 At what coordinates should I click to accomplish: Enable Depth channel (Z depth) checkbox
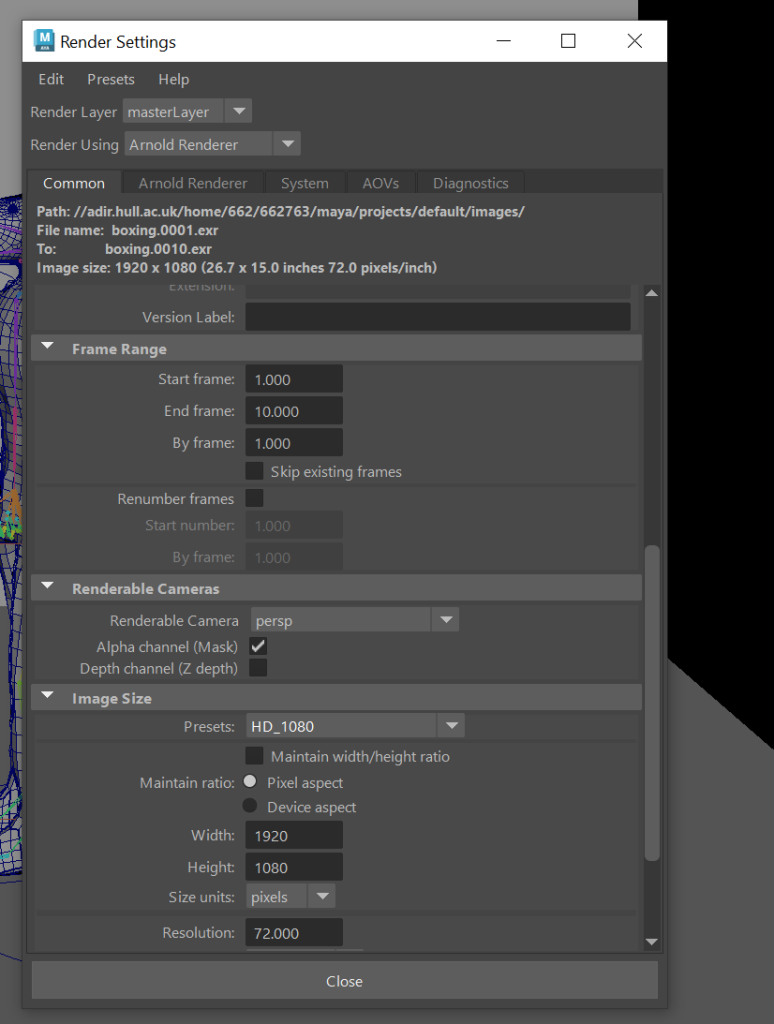tap(258, 668)
